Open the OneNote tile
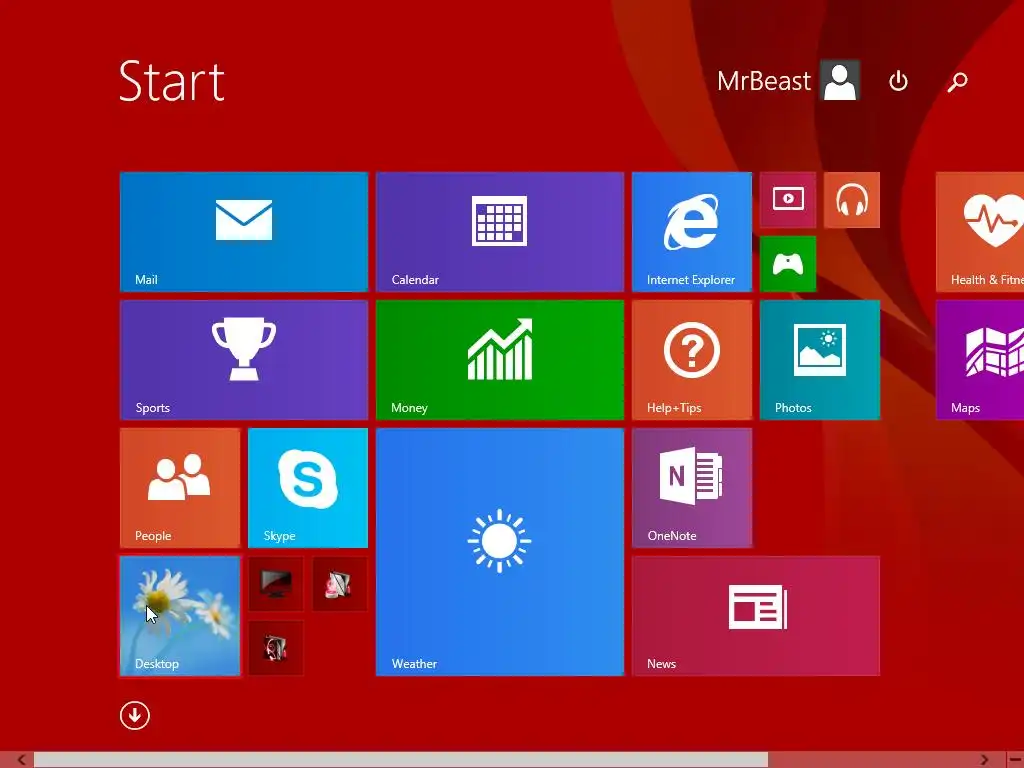Image resolution: width=1024 pixels, height=768 pixels. [692, 488]
